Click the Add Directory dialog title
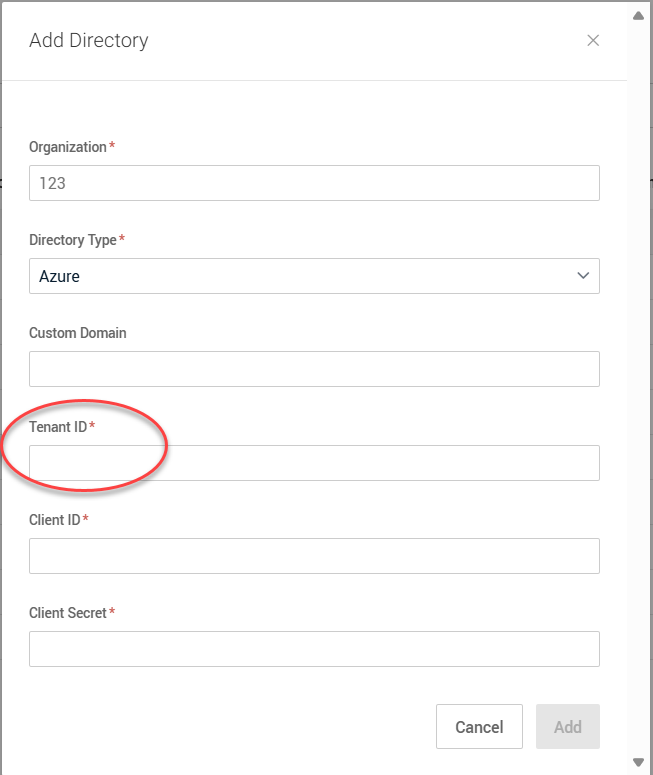 click(x=89, y=41)
